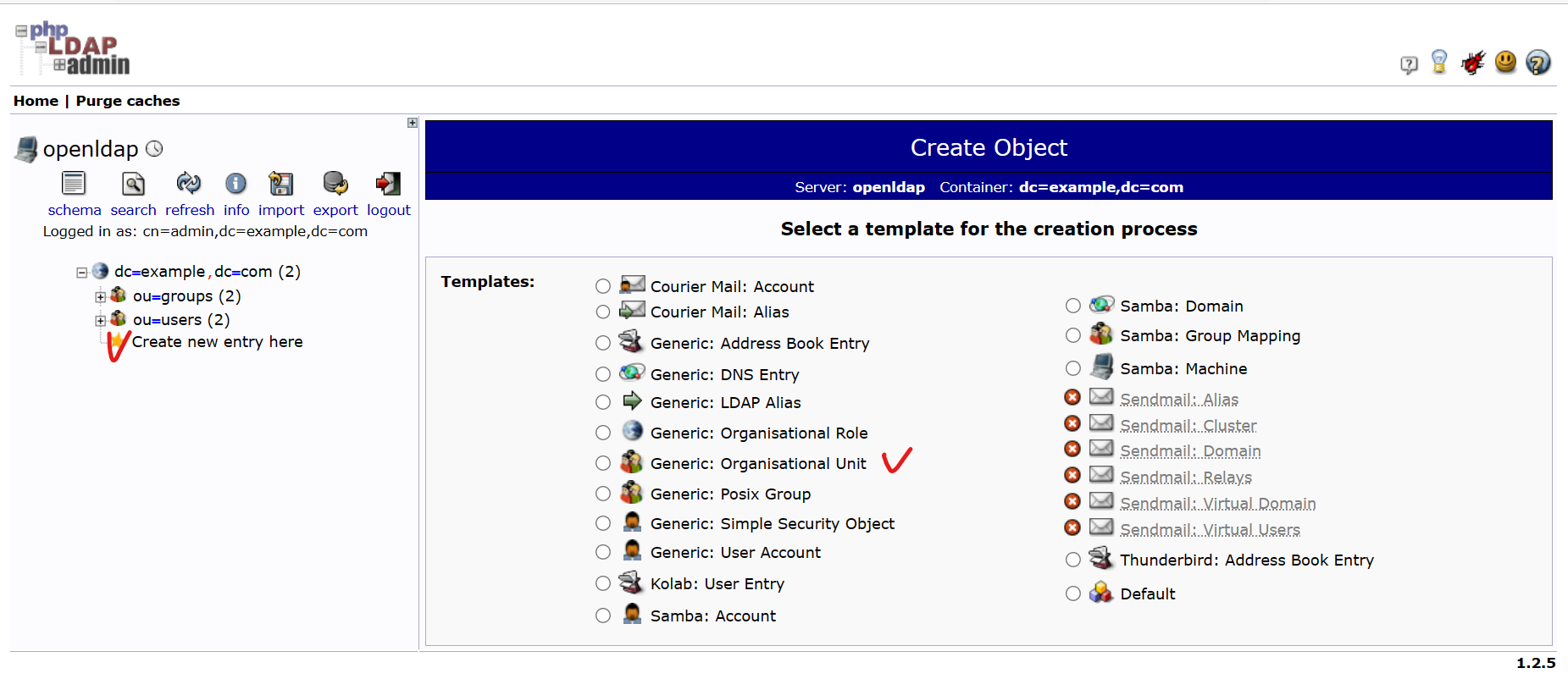Click the export icon

point(335,183)
